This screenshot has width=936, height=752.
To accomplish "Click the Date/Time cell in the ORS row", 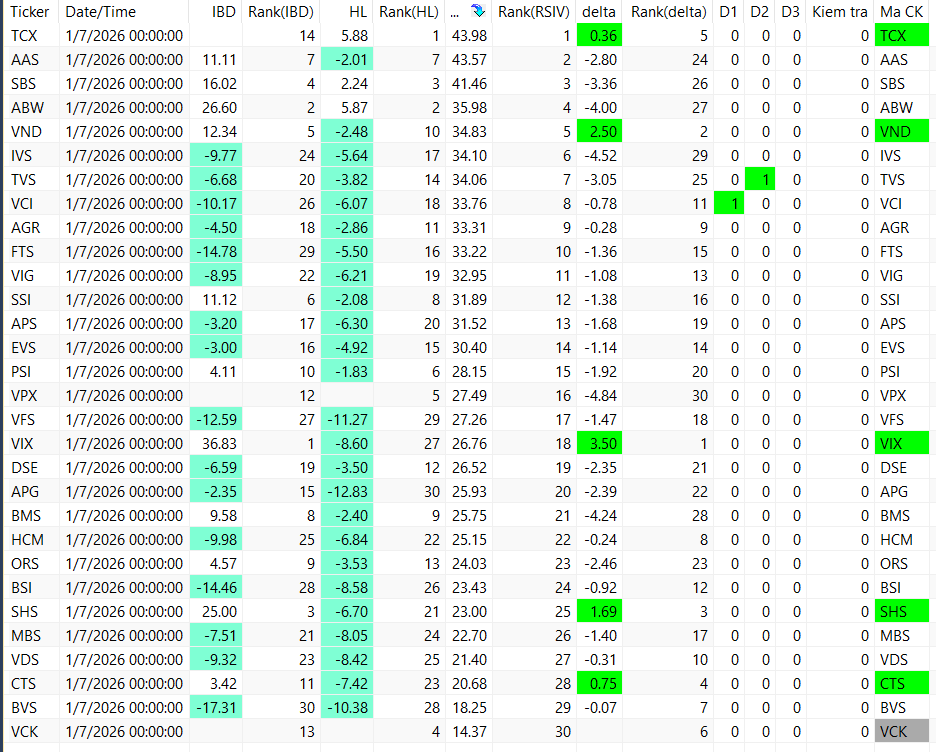I will [124, 563].
